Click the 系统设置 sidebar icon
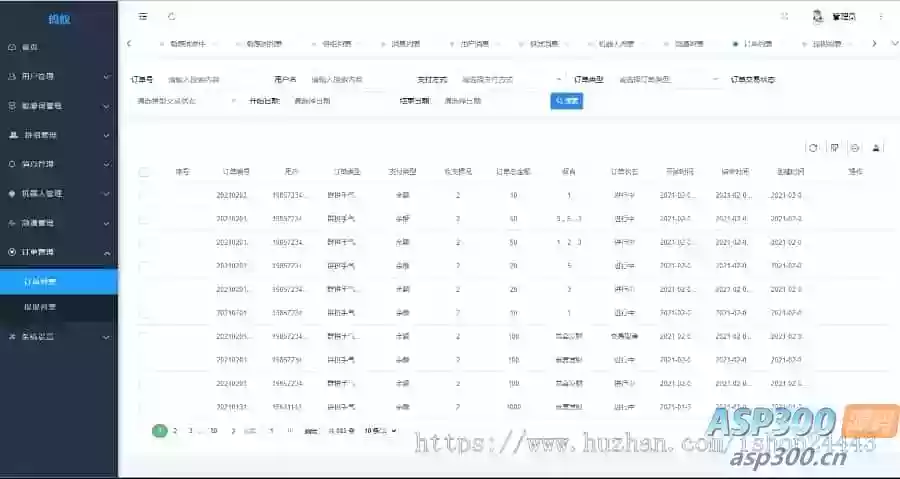 12,337
